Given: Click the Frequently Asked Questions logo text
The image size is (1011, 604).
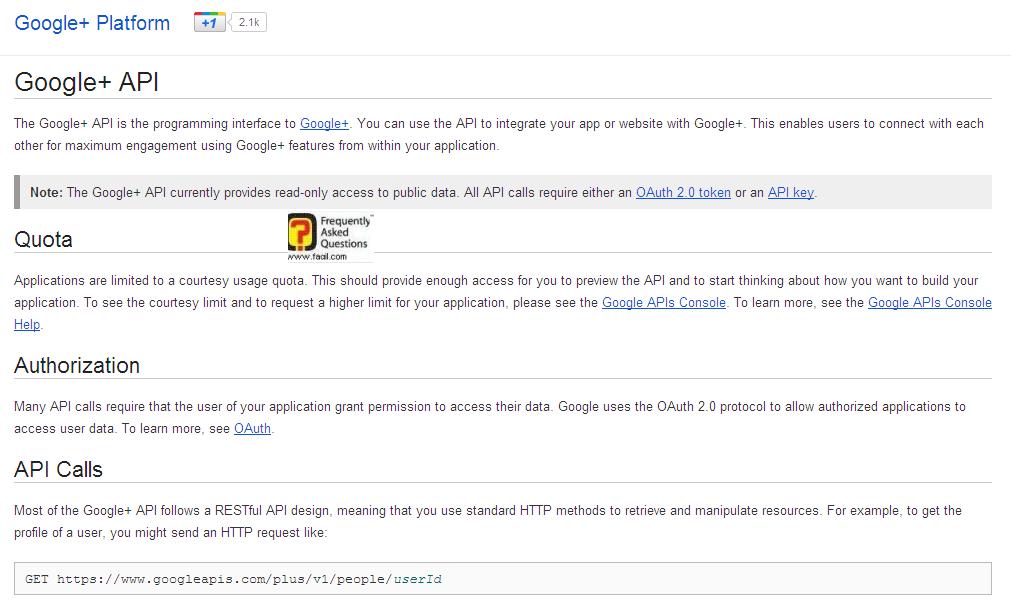Looking at the screenshot, I should (x=344, y=232).
